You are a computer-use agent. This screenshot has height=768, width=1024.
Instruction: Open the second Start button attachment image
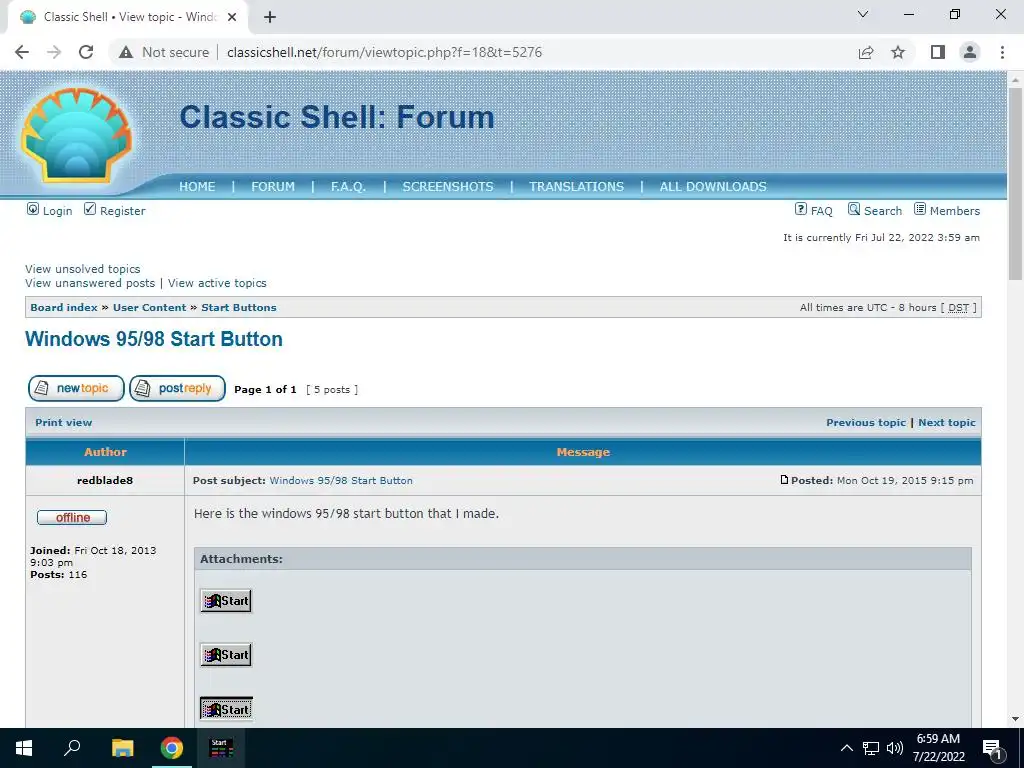pos(226,655)
